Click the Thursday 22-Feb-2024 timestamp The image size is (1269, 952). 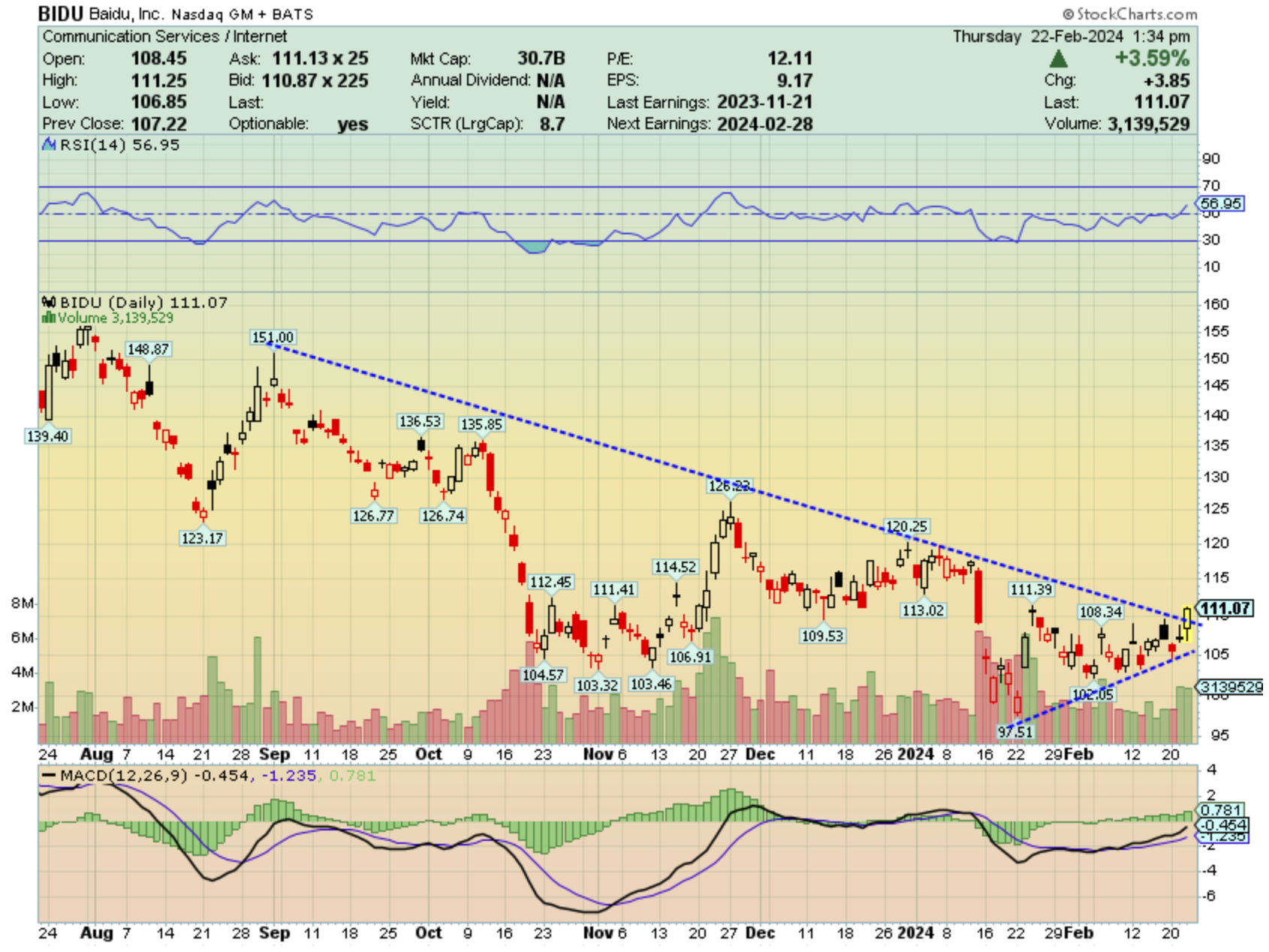[1071, 36]
